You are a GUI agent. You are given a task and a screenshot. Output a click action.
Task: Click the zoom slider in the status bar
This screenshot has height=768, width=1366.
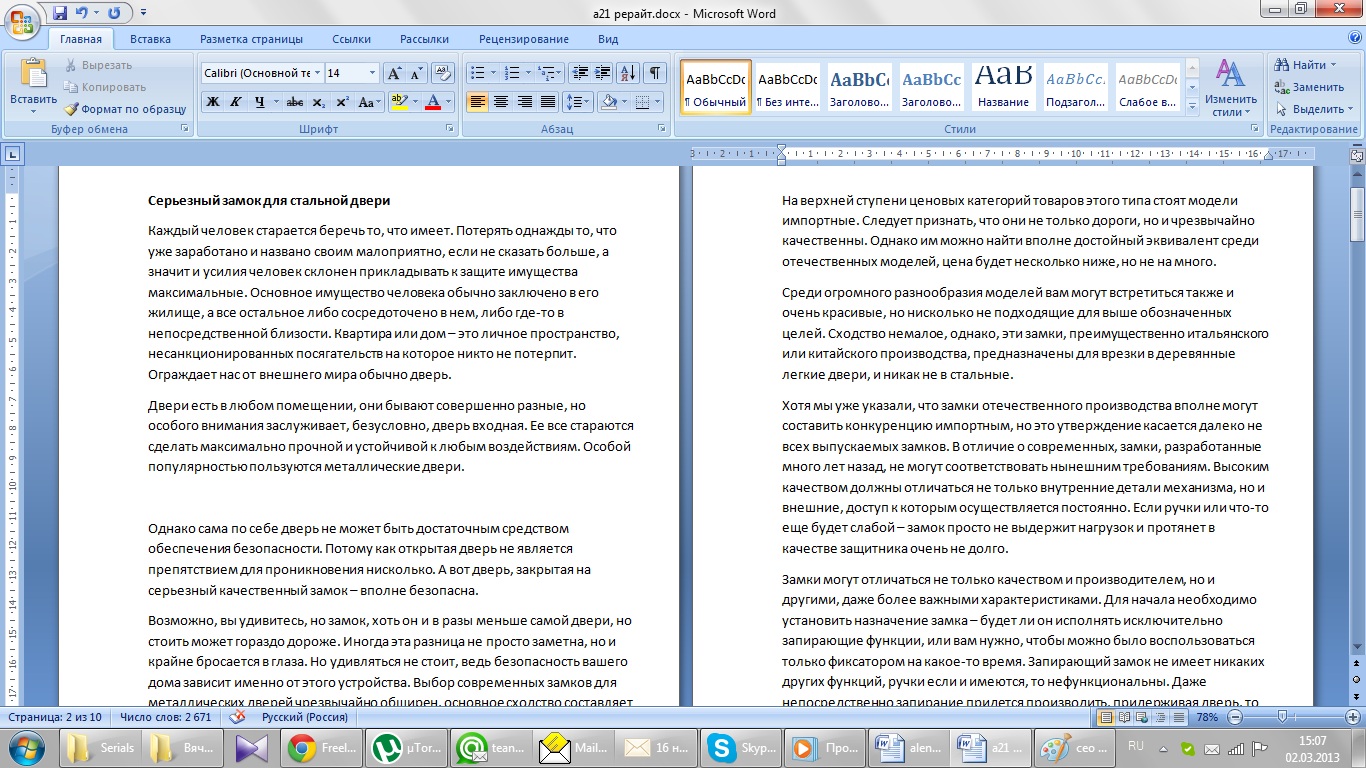click(x=1283, y=718)
